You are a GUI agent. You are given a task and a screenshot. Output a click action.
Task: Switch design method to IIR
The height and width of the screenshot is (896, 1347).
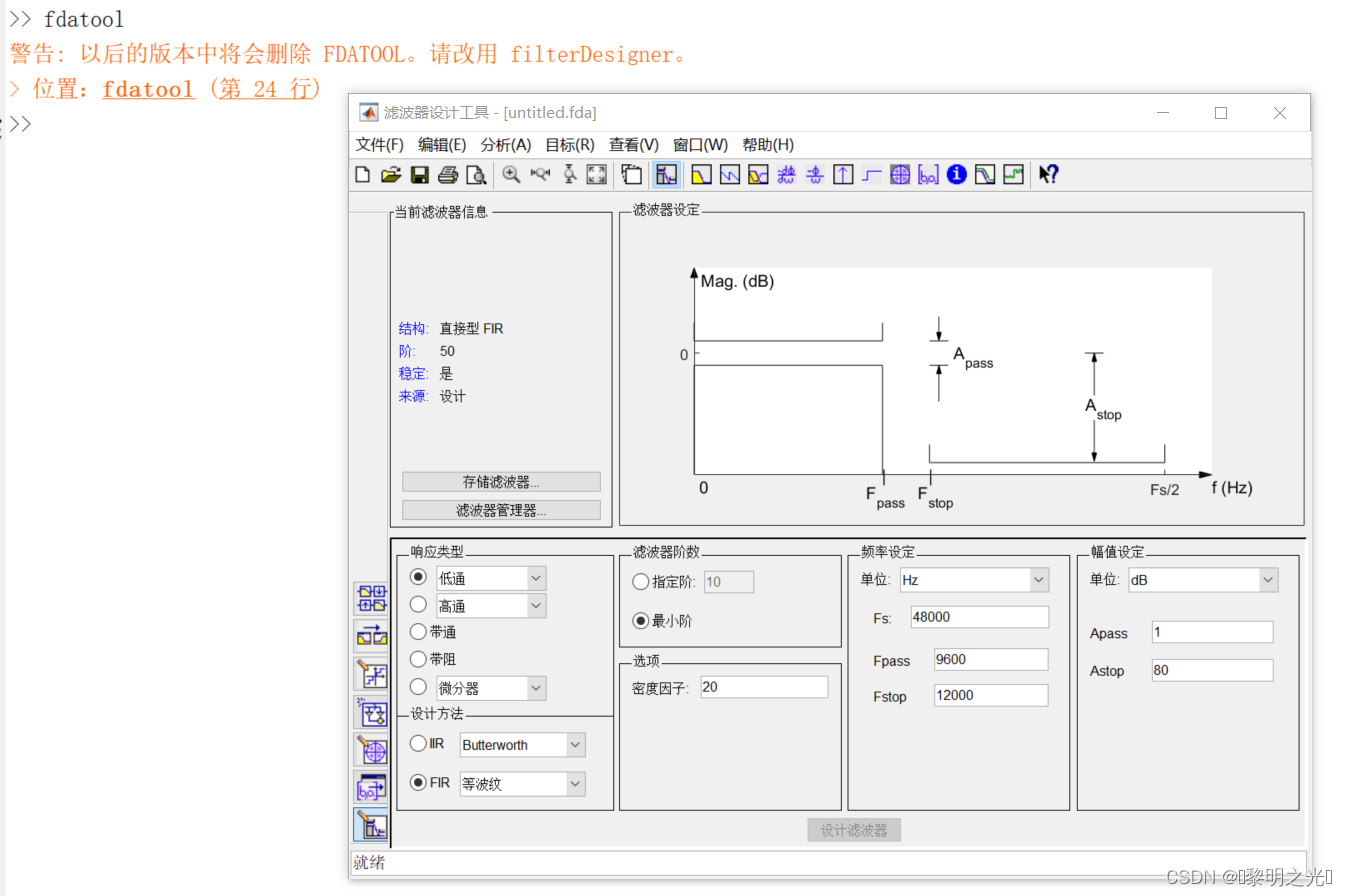(418, 744)
